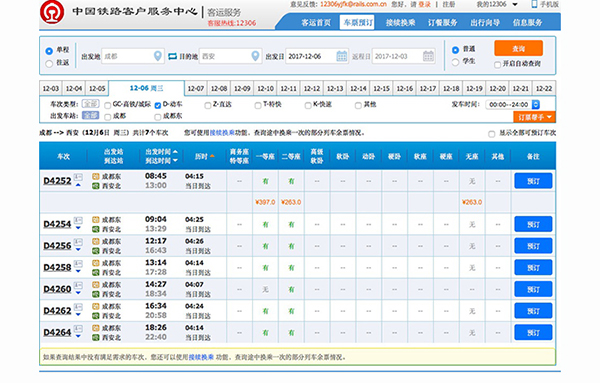Image resolution: width=600 pixels, height=383 pixels.
Task: Check the K-快速 train type filter
Action: (308, 105)
